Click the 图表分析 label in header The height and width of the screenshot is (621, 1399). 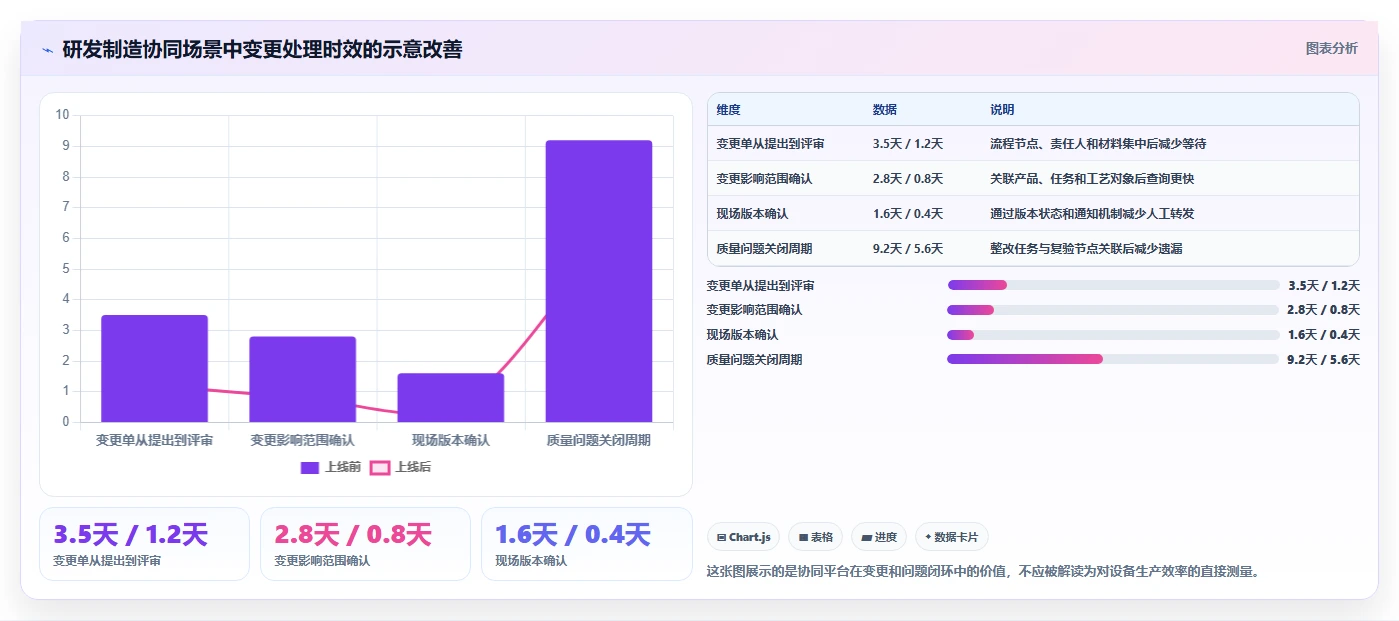click(x=1331, y=48)
